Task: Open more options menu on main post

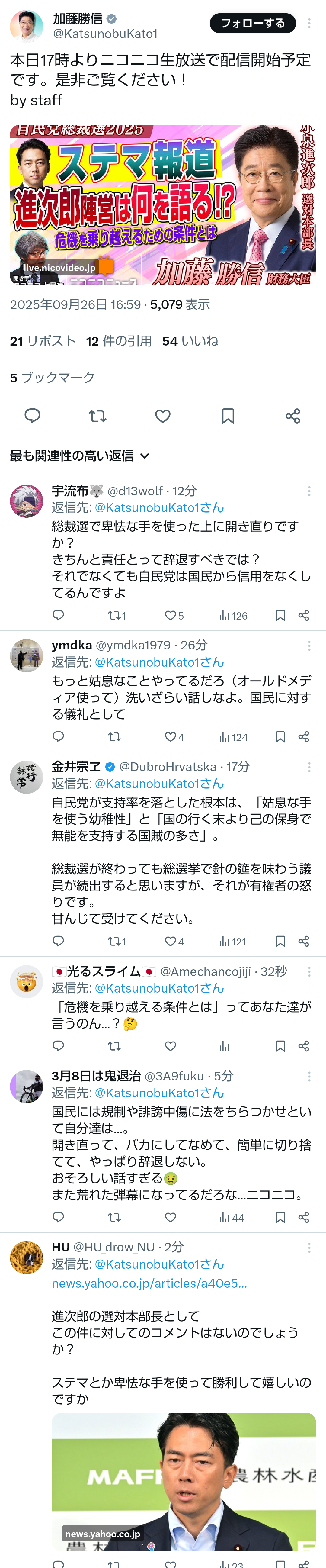Action: [x=309, y=23]
